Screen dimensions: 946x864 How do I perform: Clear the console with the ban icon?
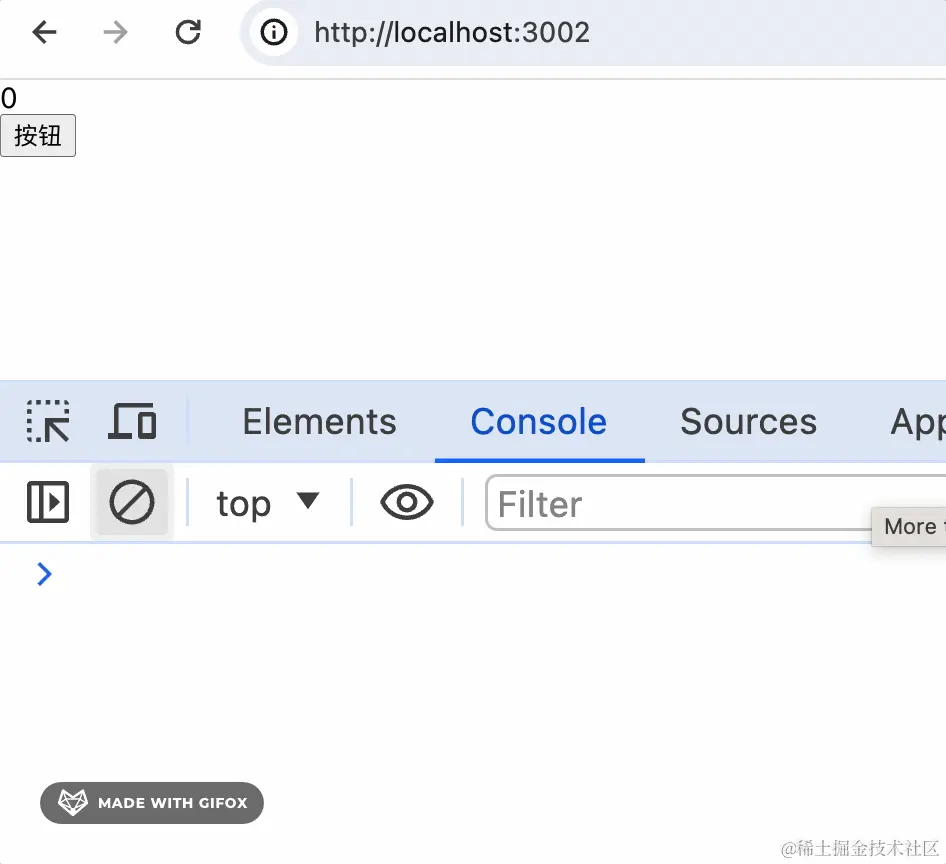tap(132, 502)
